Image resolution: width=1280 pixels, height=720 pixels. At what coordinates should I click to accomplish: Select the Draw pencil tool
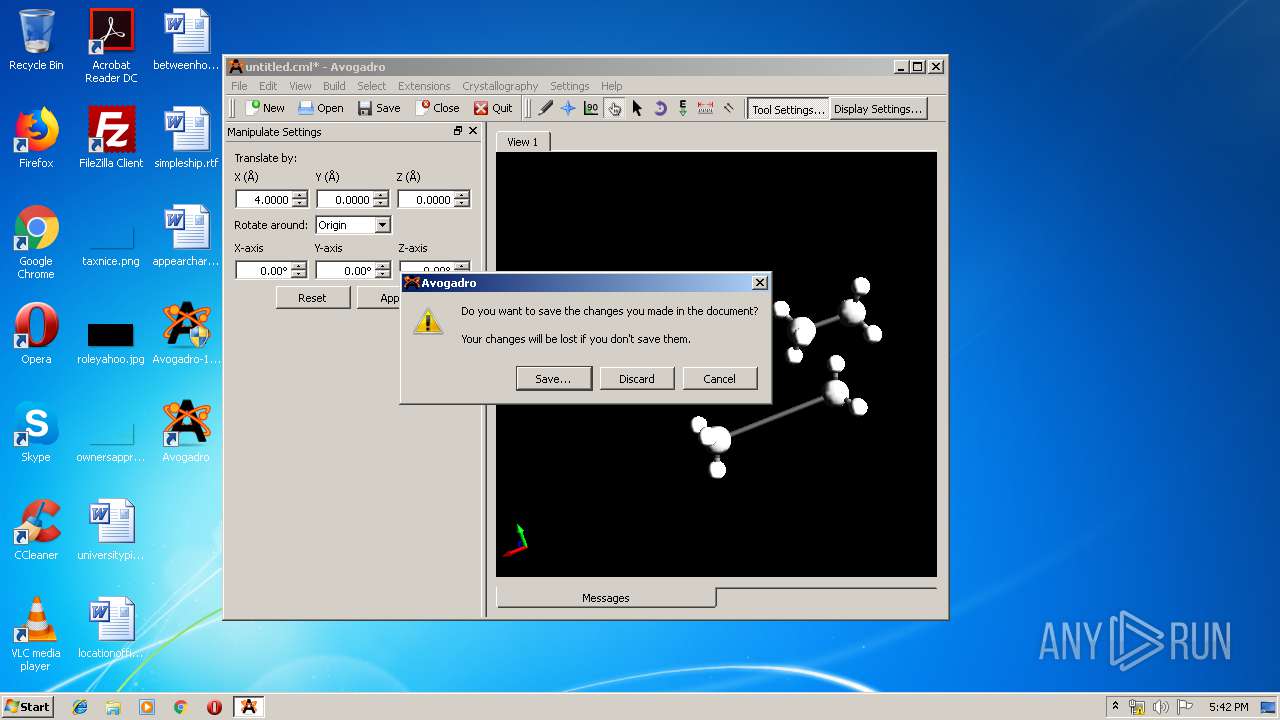[x=545, y=108]
